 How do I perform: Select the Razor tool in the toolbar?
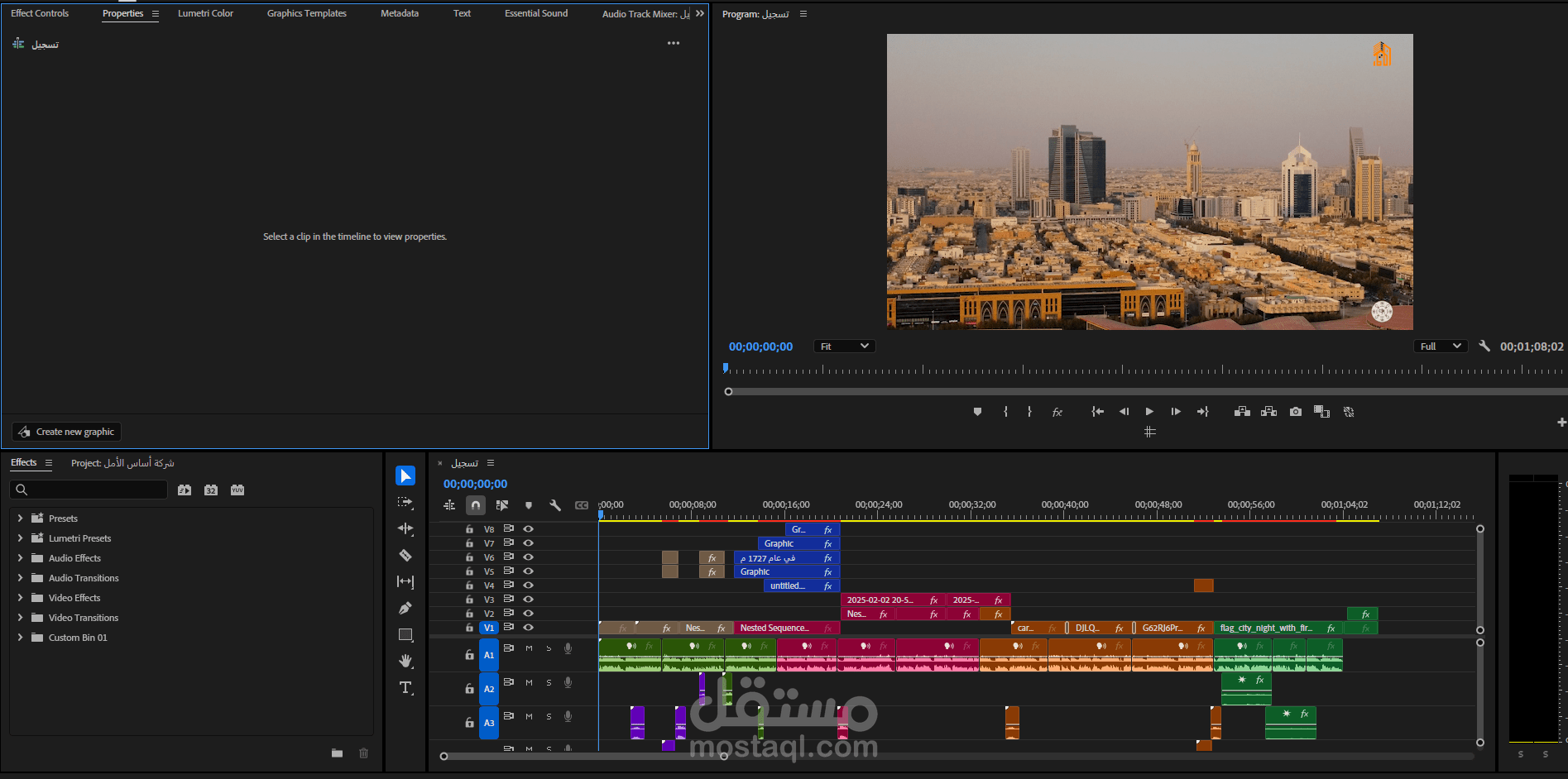coord(405,556)
